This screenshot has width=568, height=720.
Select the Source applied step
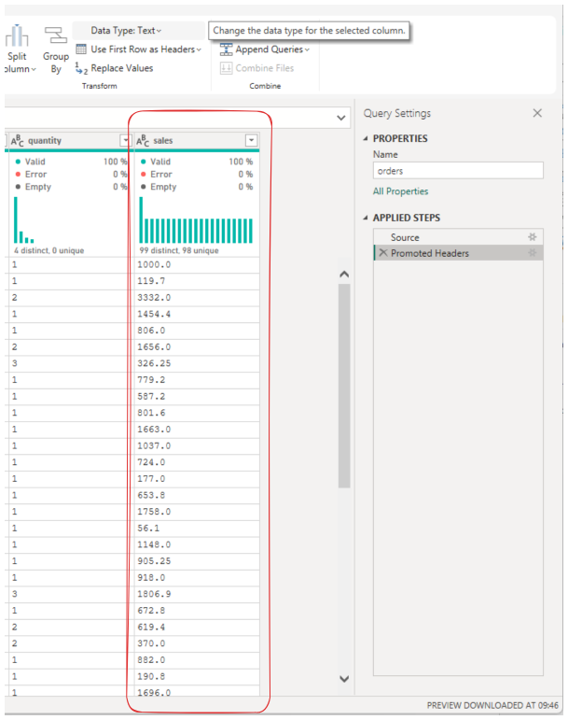(458, 237)
